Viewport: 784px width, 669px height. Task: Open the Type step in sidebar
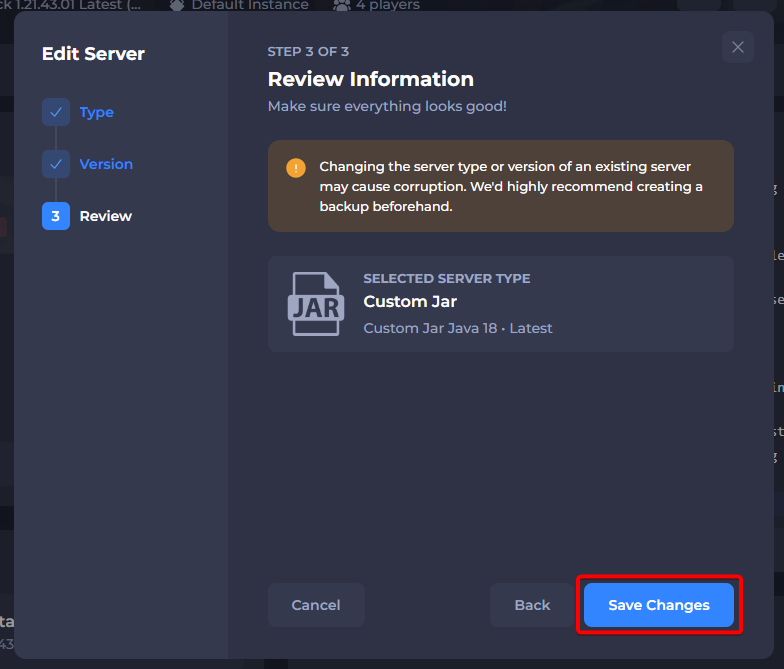pyautogui.click(x=96, y=112)
